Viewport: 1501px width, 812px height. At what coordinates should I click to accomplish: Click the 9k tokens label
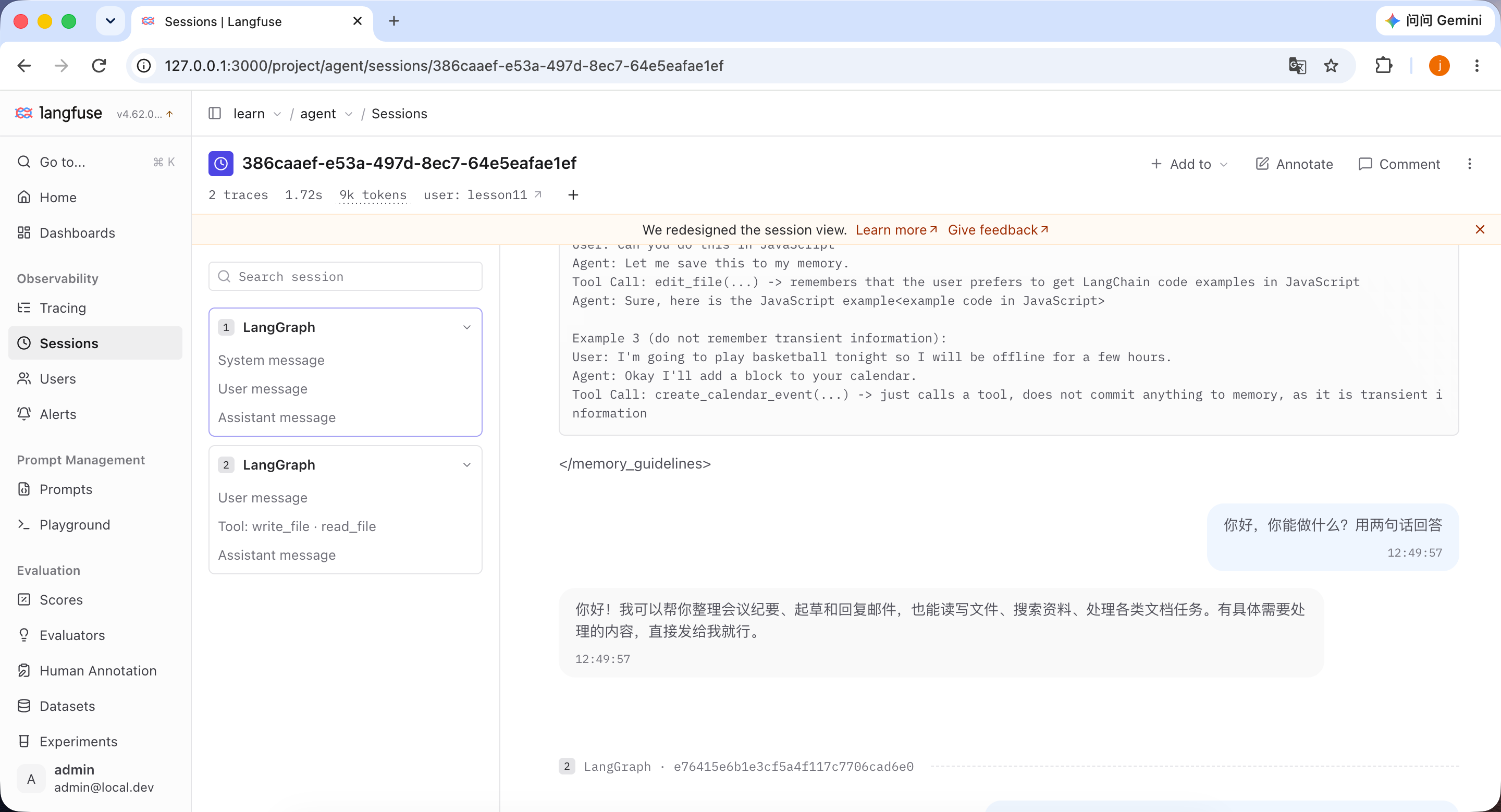click(373, 195)
